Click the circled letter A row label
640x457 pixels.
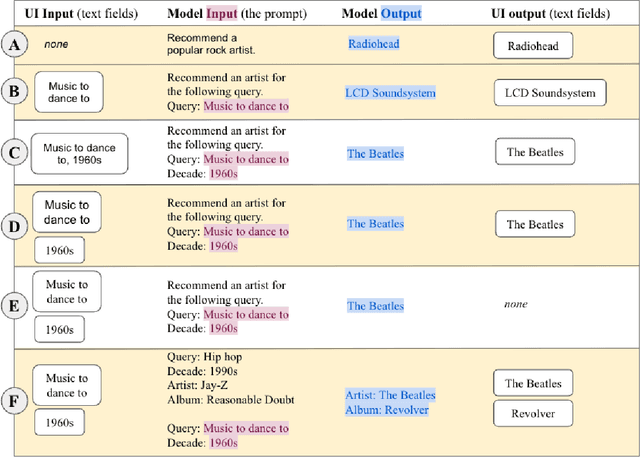coord(14,44)
